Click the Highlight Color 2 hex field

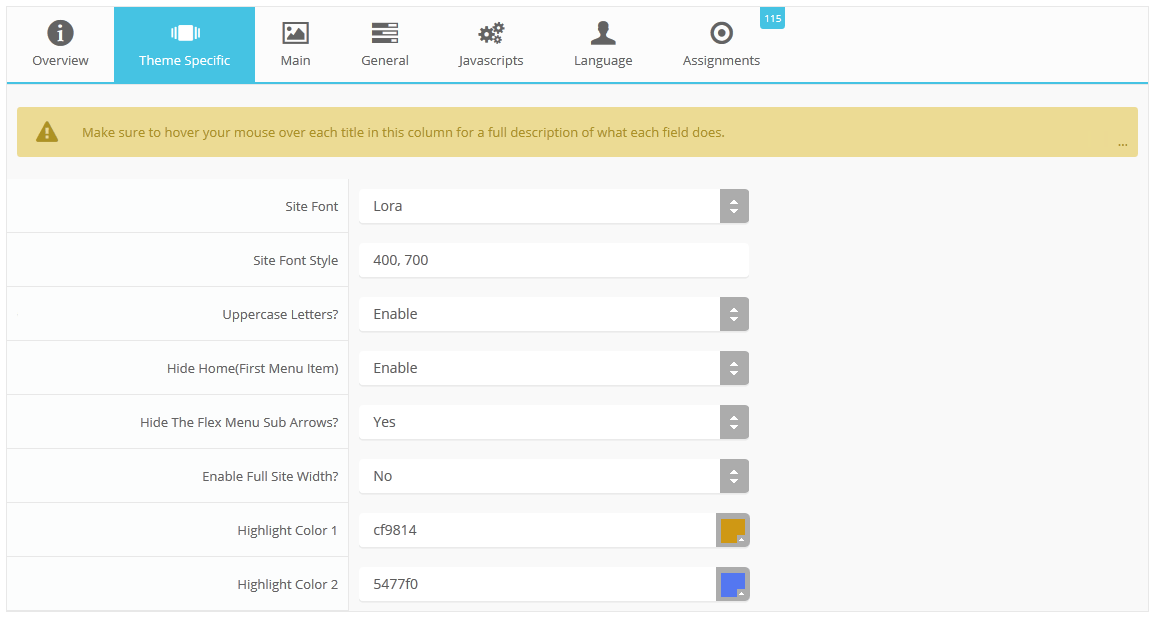coord(537,584)
